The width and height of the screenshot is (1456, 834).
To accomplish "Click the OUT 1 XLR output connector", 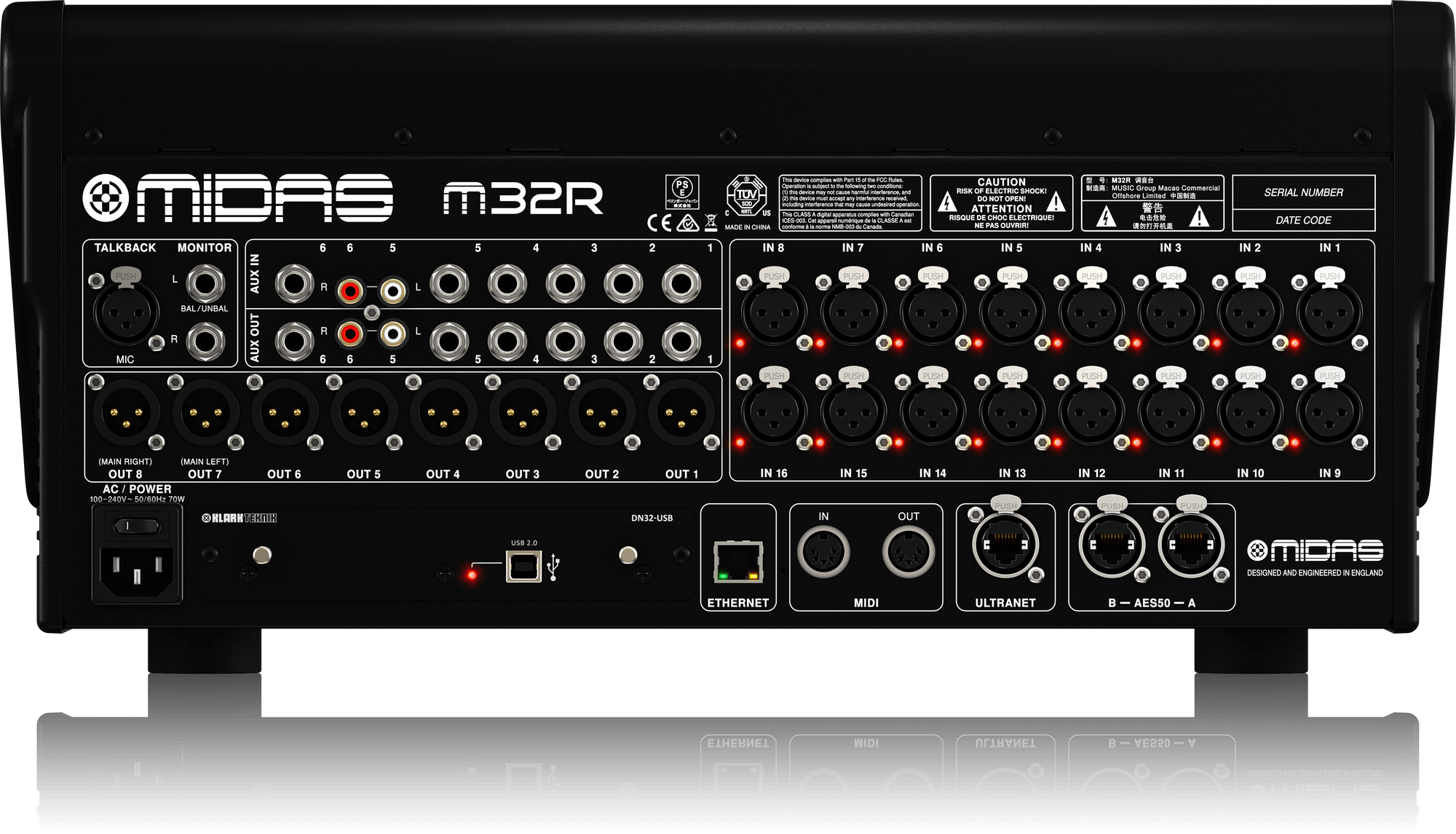I will (x=681, y=413).
